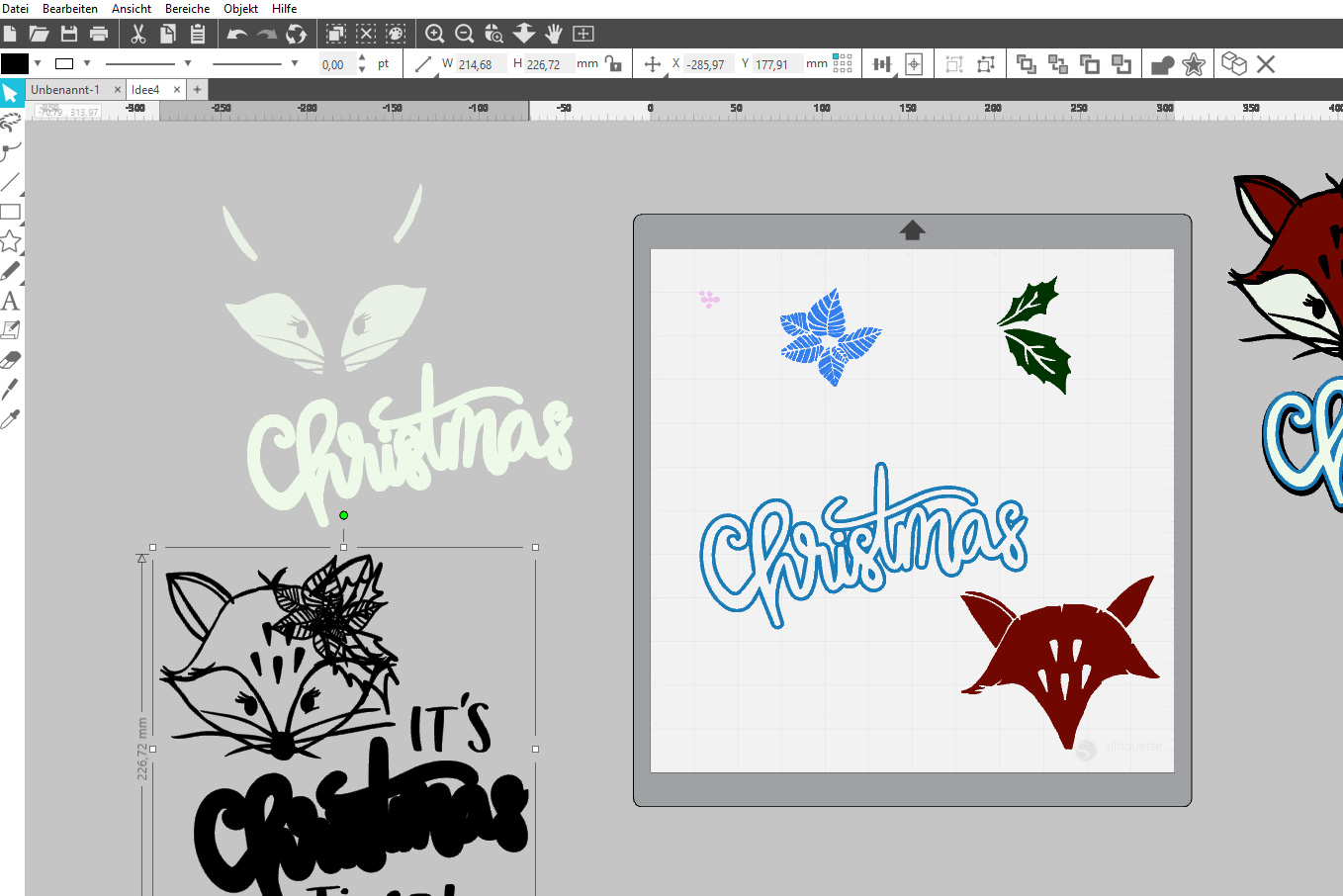Expand the first line style dropdown

point(188,63)
